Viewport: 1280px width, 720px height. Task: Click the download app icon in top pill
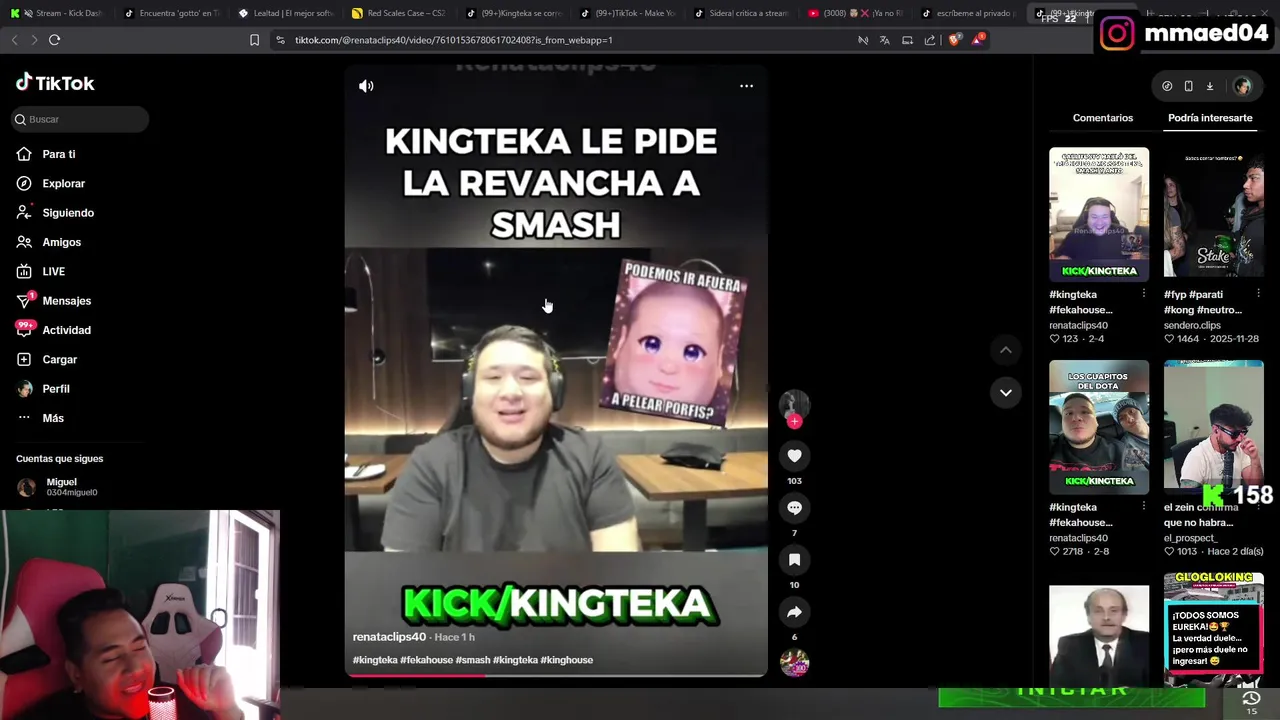tap(1209, 86)
